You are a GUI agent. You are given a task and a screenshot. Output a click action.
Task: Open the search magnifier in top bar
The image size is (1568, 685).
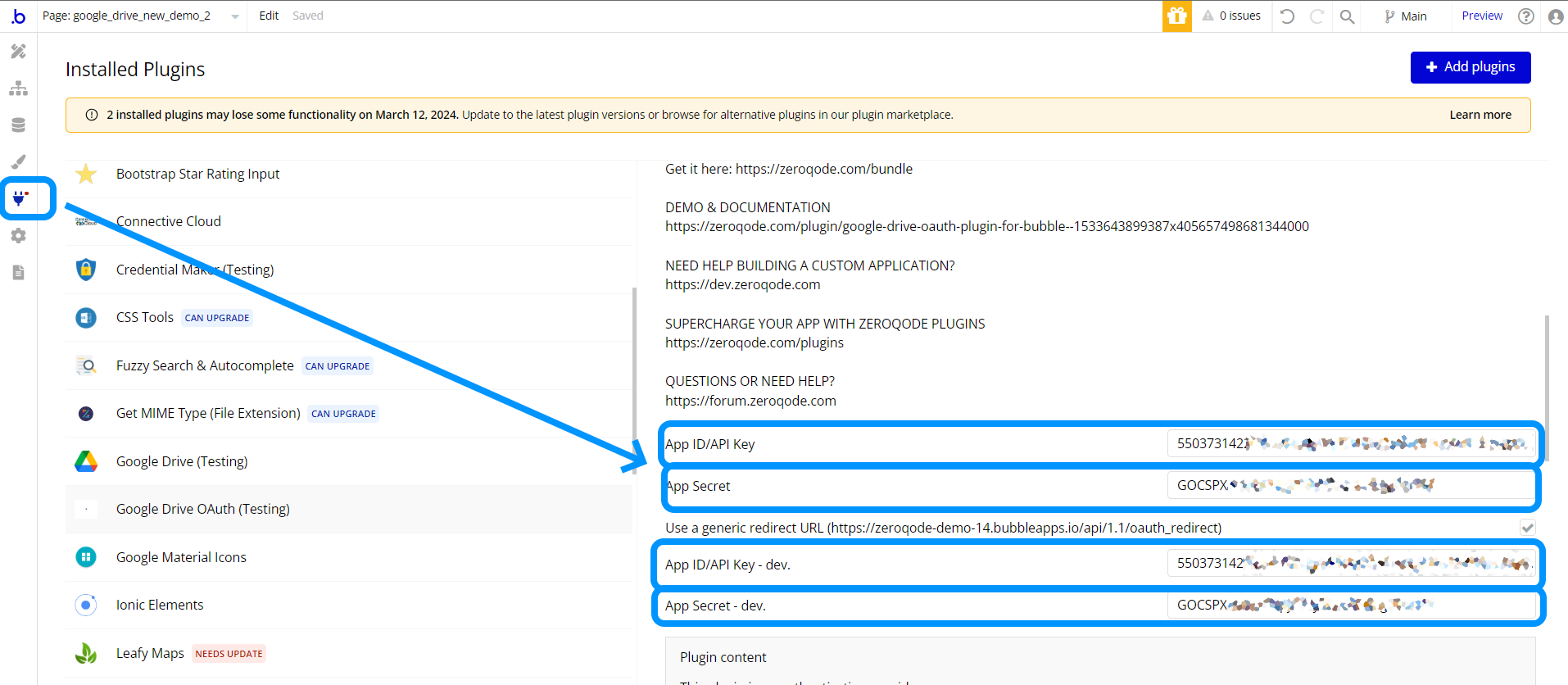[x=1347, y=16]
